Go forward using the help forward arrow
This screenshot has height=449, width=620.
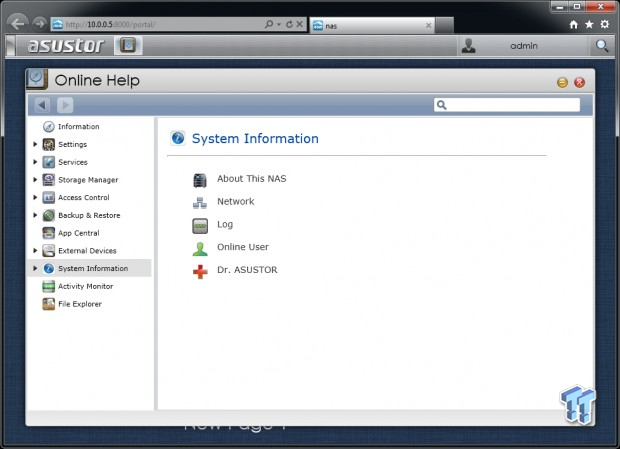(65, 105)
